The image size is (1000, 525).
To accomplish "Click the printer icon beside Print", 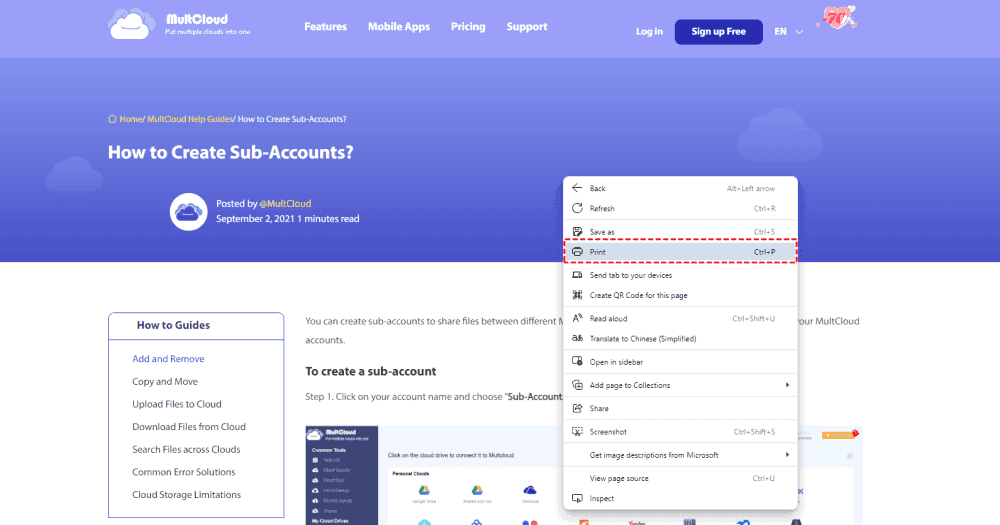I will point(577,252).
